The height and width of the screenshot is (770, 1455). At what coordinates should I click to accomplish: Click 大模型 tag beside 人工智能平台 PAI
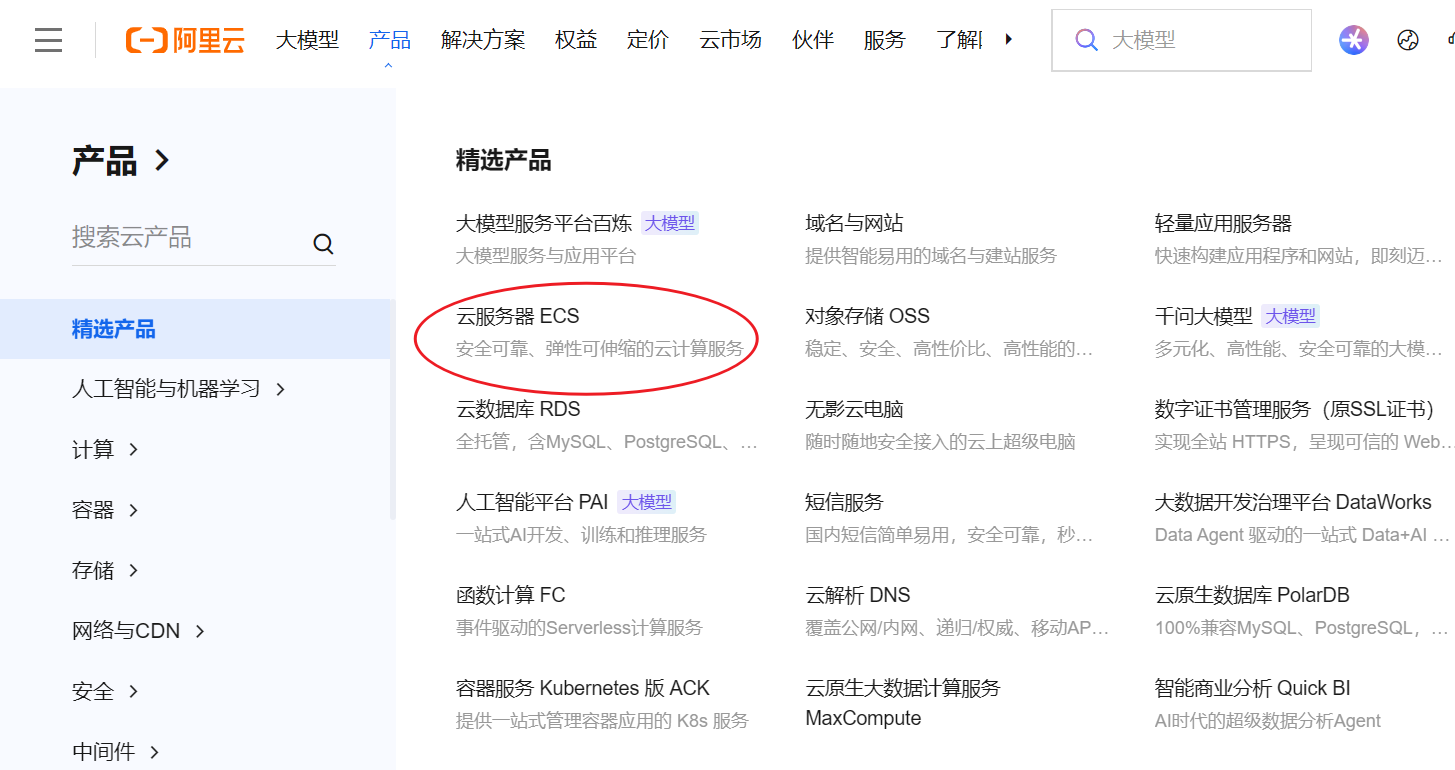click(x=645, y=502)
